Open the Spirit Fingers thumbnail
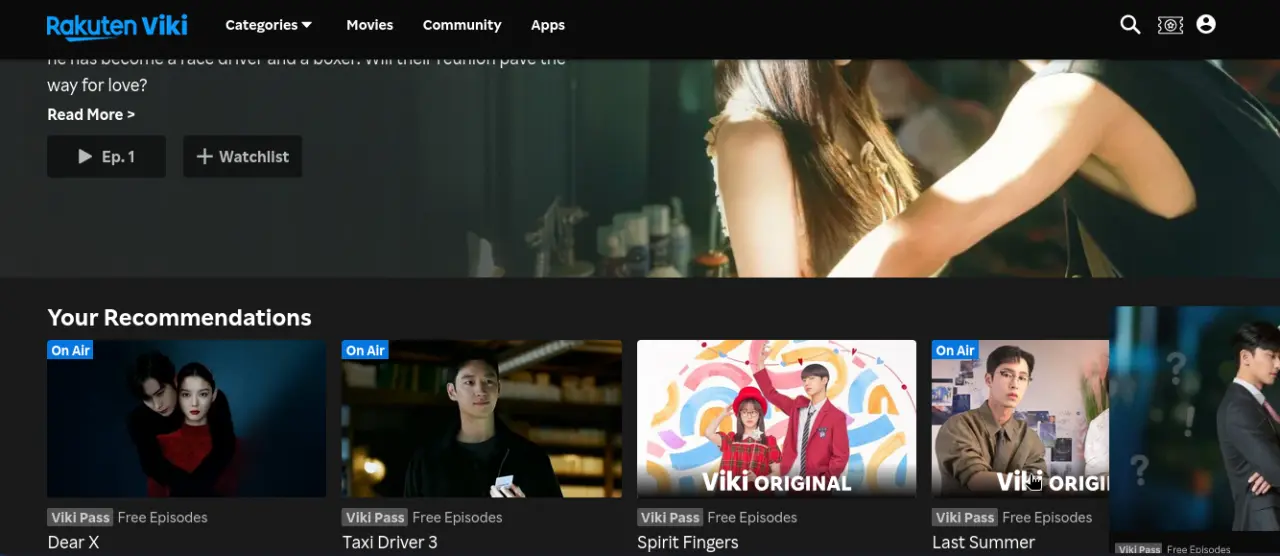This screenshot has width=1280, height=556. (777, 419)
